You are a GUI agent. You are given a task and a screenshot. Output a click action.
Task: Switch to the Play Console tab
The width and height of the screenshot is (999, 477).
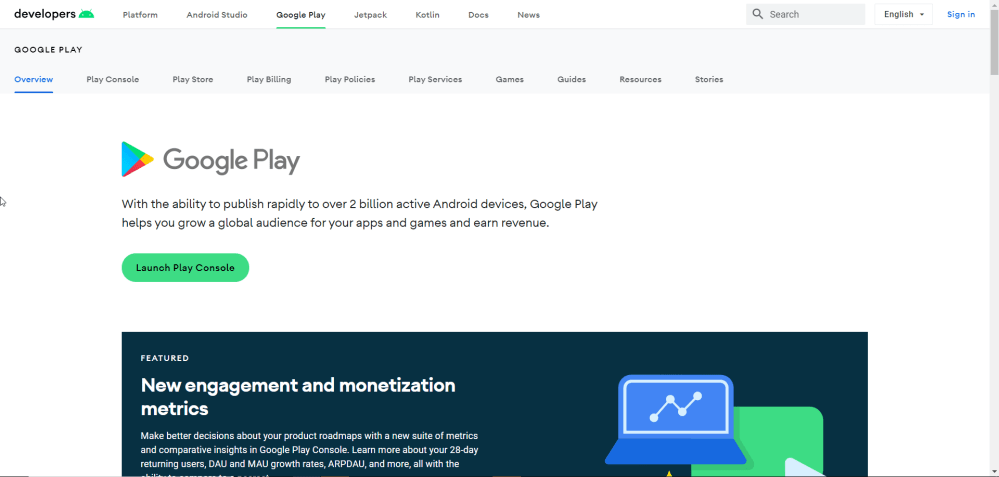click(113, 79)
